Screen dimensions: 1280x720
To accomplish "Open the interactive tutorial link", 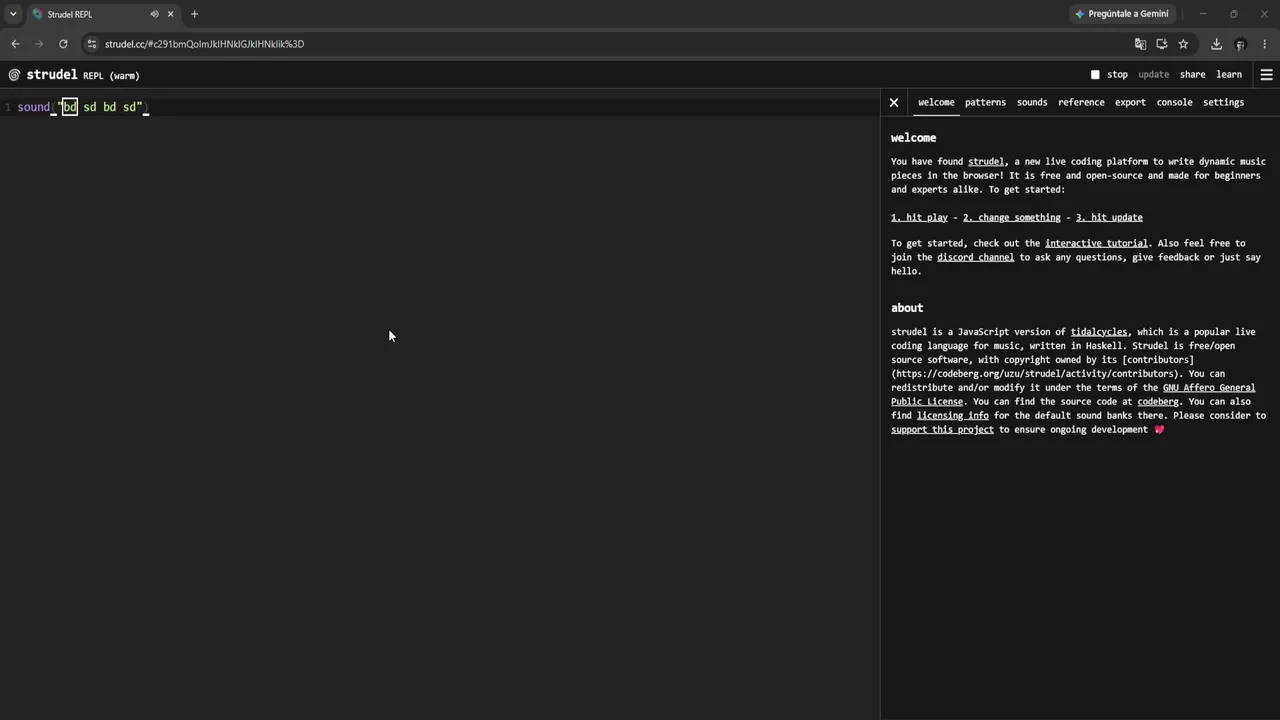I will click(x=1096, y=243).
